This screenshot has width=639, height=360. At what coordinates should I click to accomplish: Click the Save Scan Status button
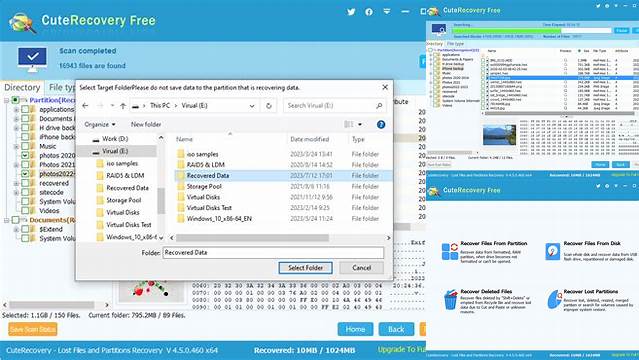click(x=33, y=329)
